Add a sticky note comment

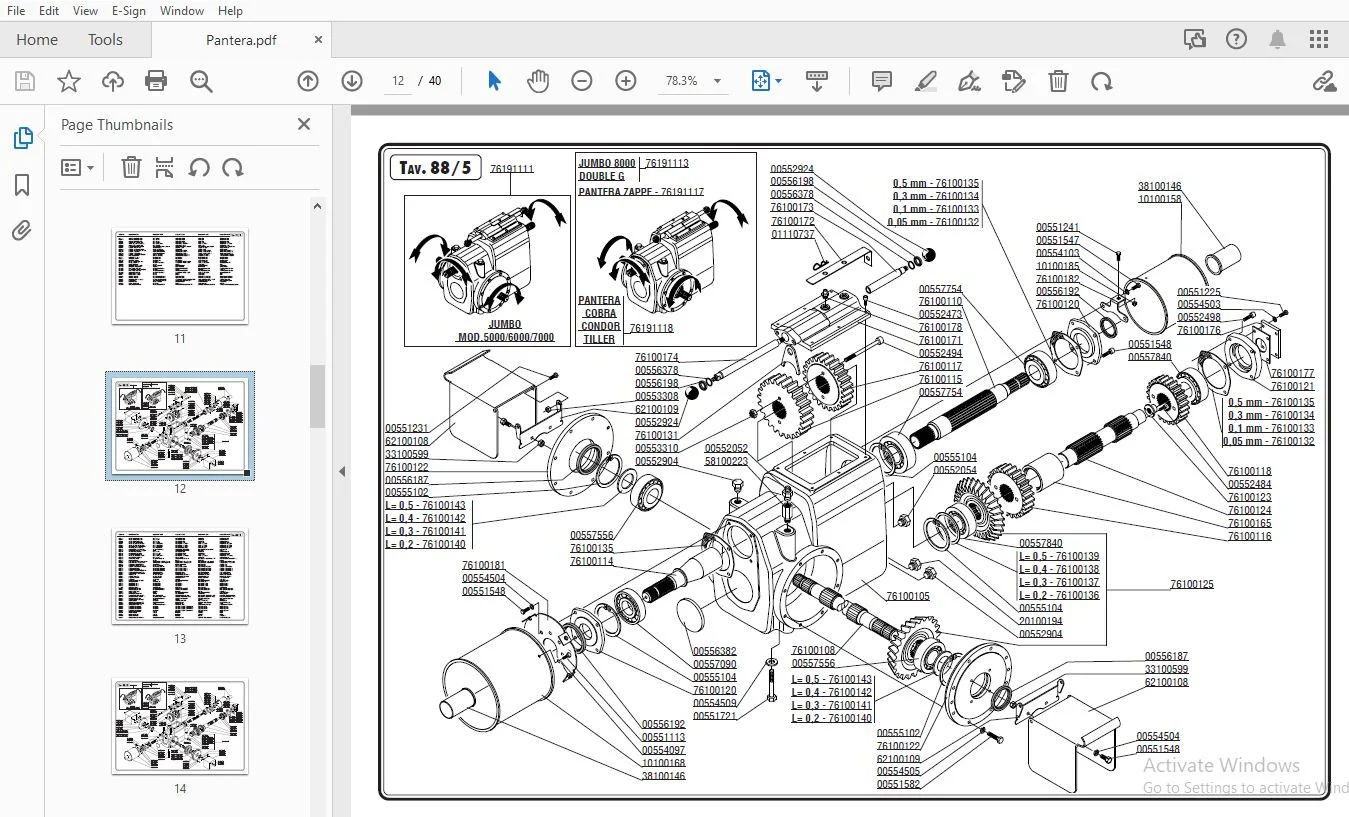[882, 81]
